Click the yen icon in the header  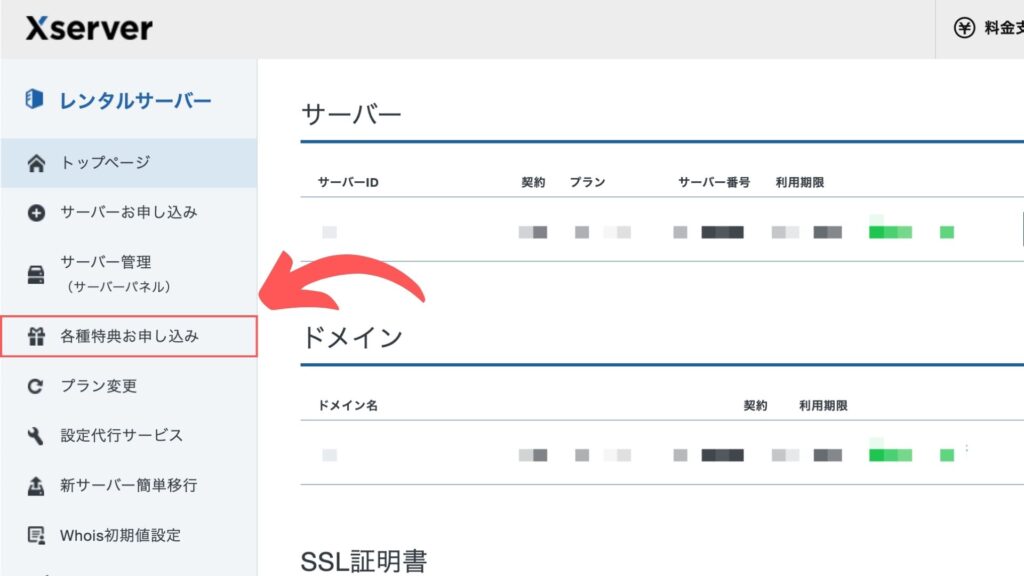tap(964, 28)
